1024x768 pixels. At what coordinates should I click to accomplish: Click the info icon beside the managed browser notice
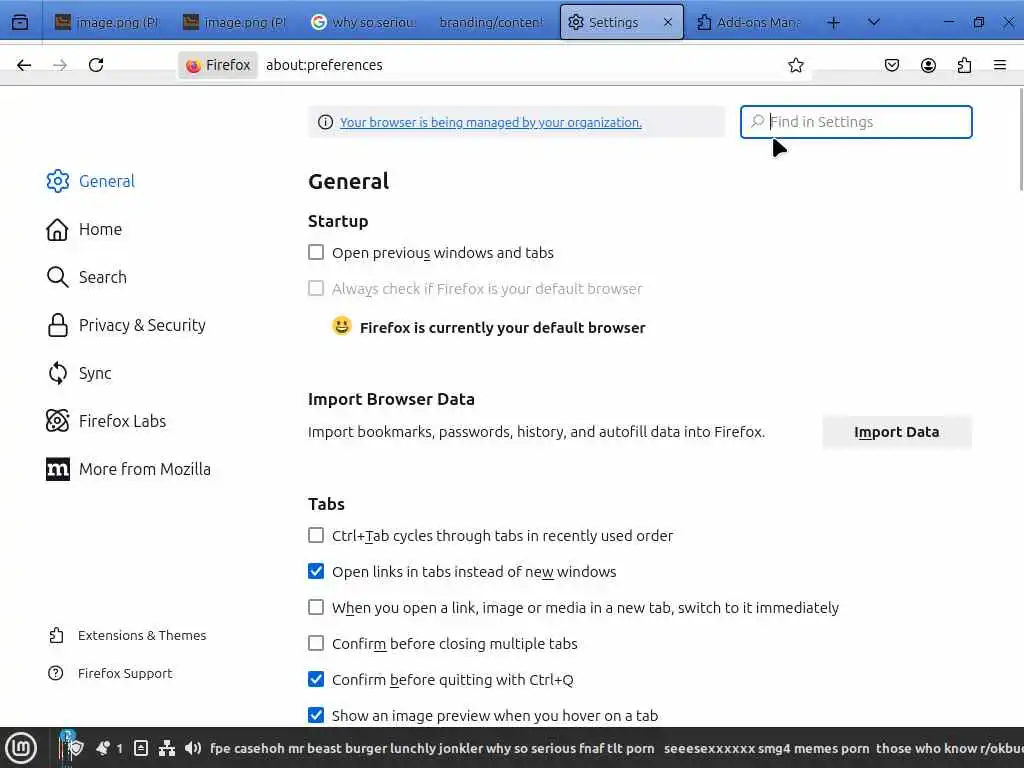point(325,122)
